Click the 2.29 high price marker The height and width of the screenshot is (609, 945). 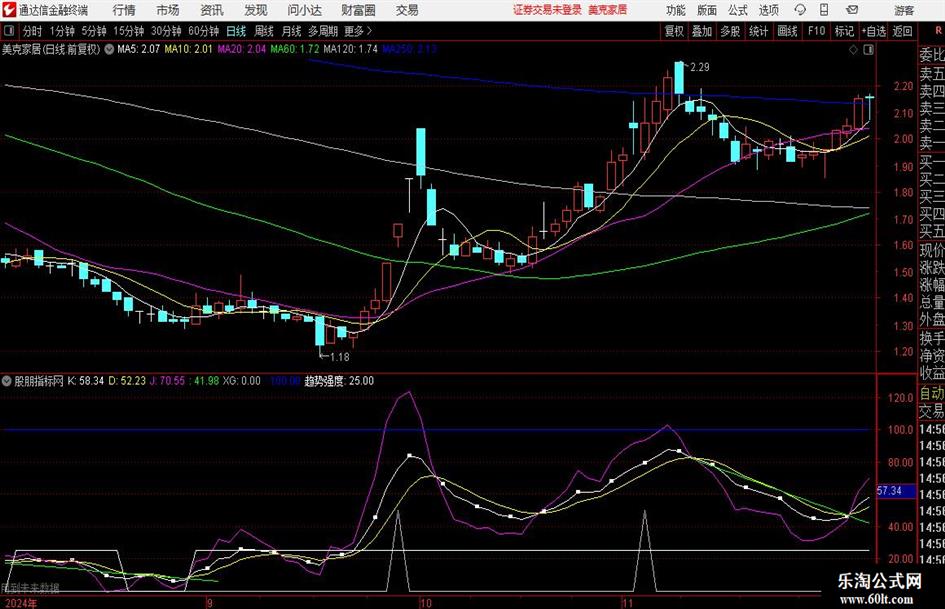point(699,68)
